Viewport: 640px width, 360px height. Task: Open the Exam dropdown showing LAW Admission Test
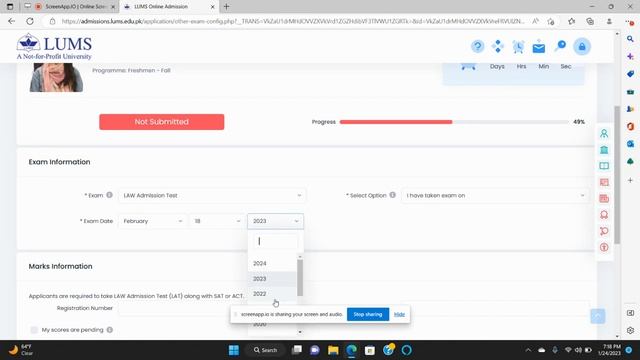tap(212, 196)
